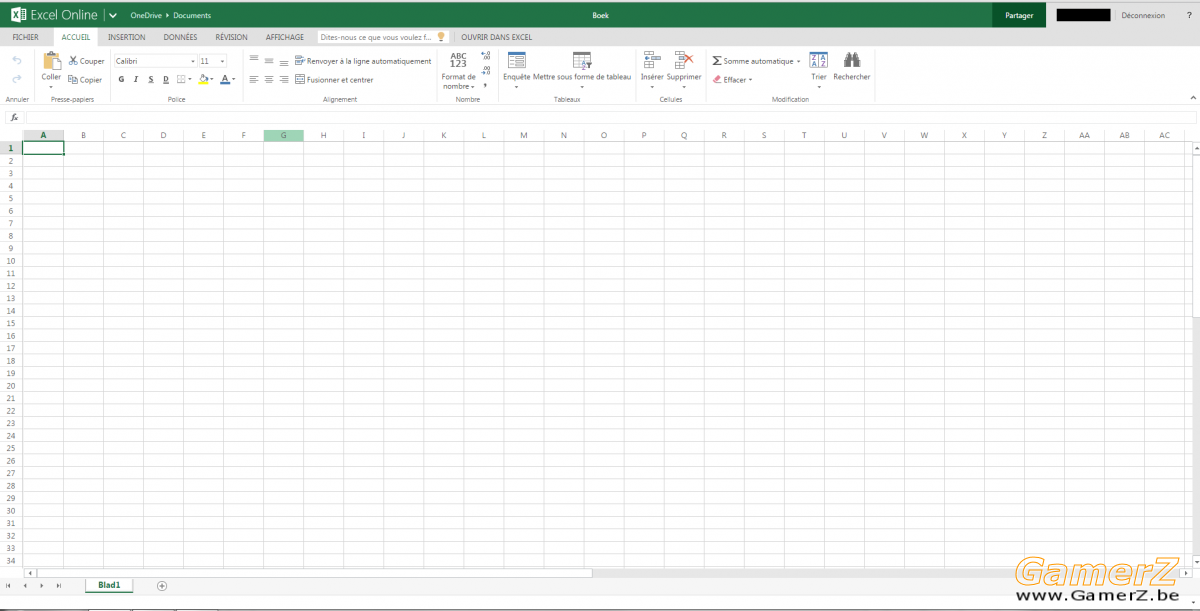
Task: Copy selection with Copier
Action: 85,80
